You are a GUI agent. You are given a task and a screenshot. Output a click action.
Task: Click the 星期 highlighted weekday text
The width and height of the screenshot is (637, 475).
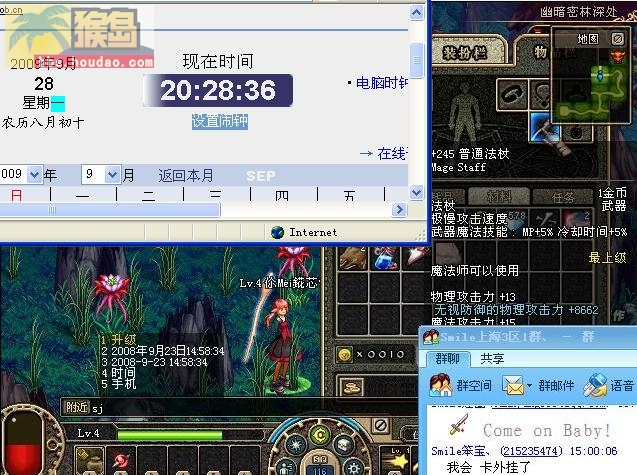pos(43,103)
